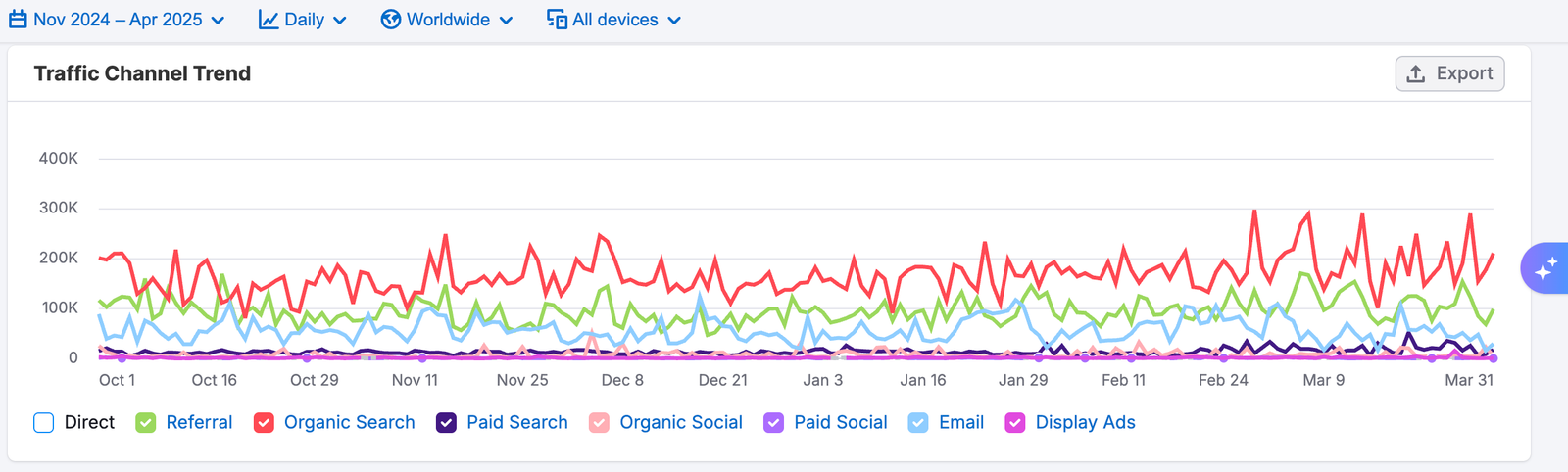
Task: Enable the Direct channel checkbox
Action: tap(44, 423)
